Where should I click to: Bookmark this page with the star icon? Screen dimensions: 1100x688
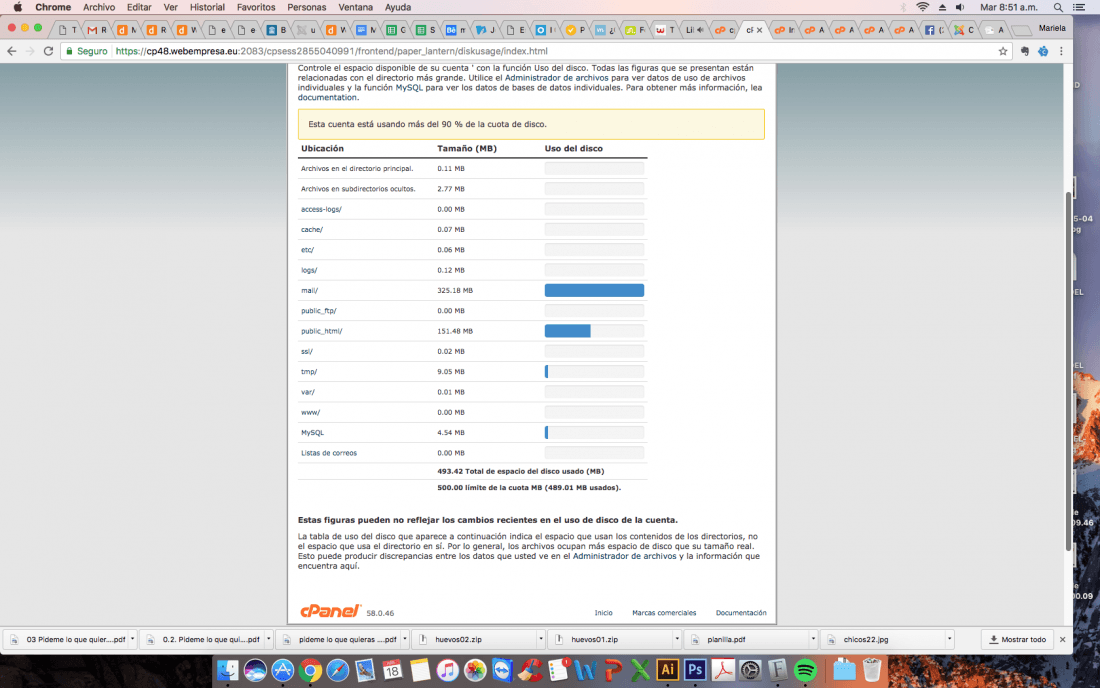pos(1002,51)
